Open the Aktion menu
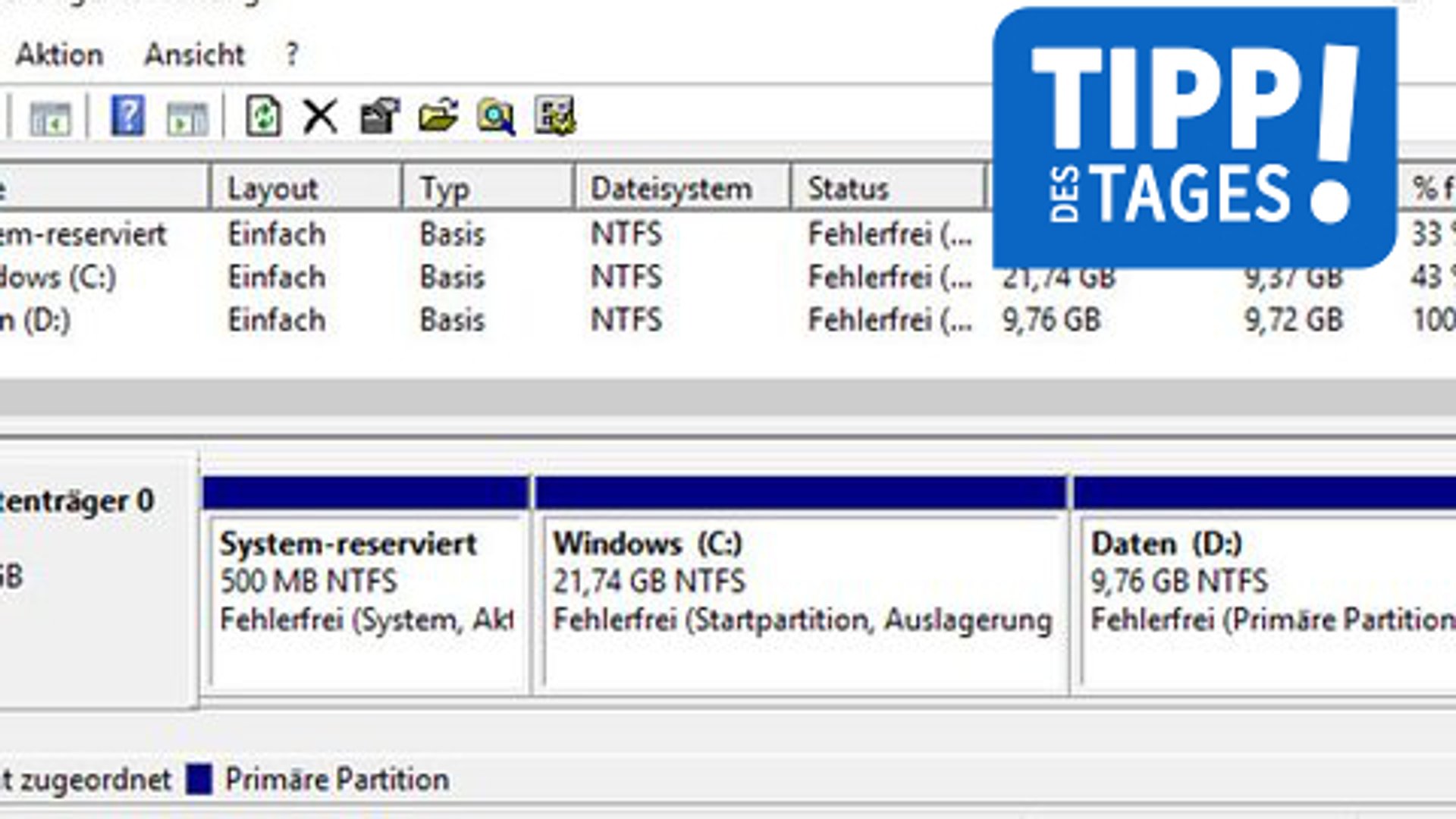1456x819 pixels. tap(59, 55)
